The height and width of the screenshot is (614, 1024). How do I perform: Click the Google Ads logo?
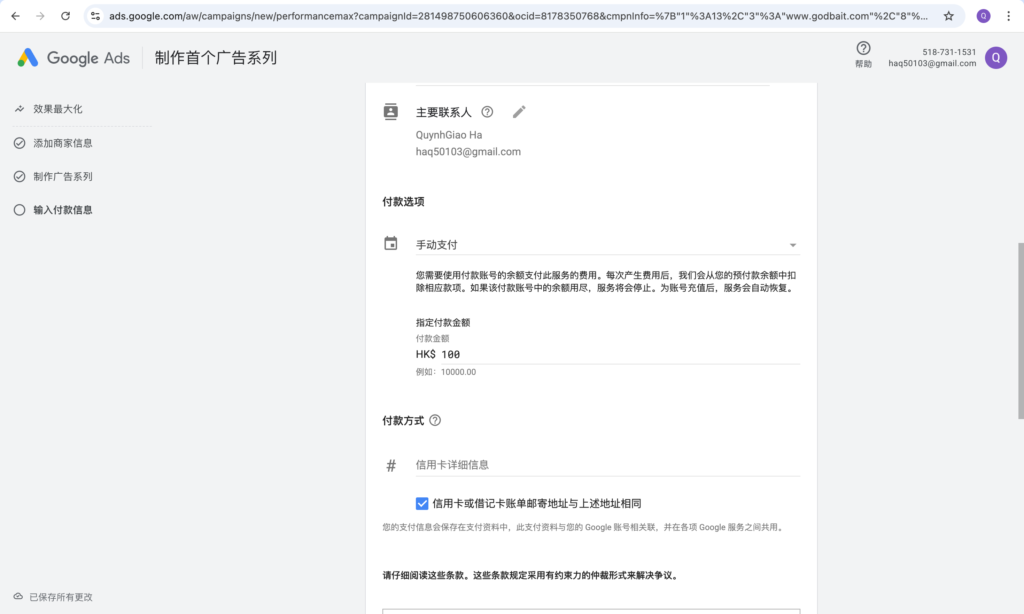point(73,58)
